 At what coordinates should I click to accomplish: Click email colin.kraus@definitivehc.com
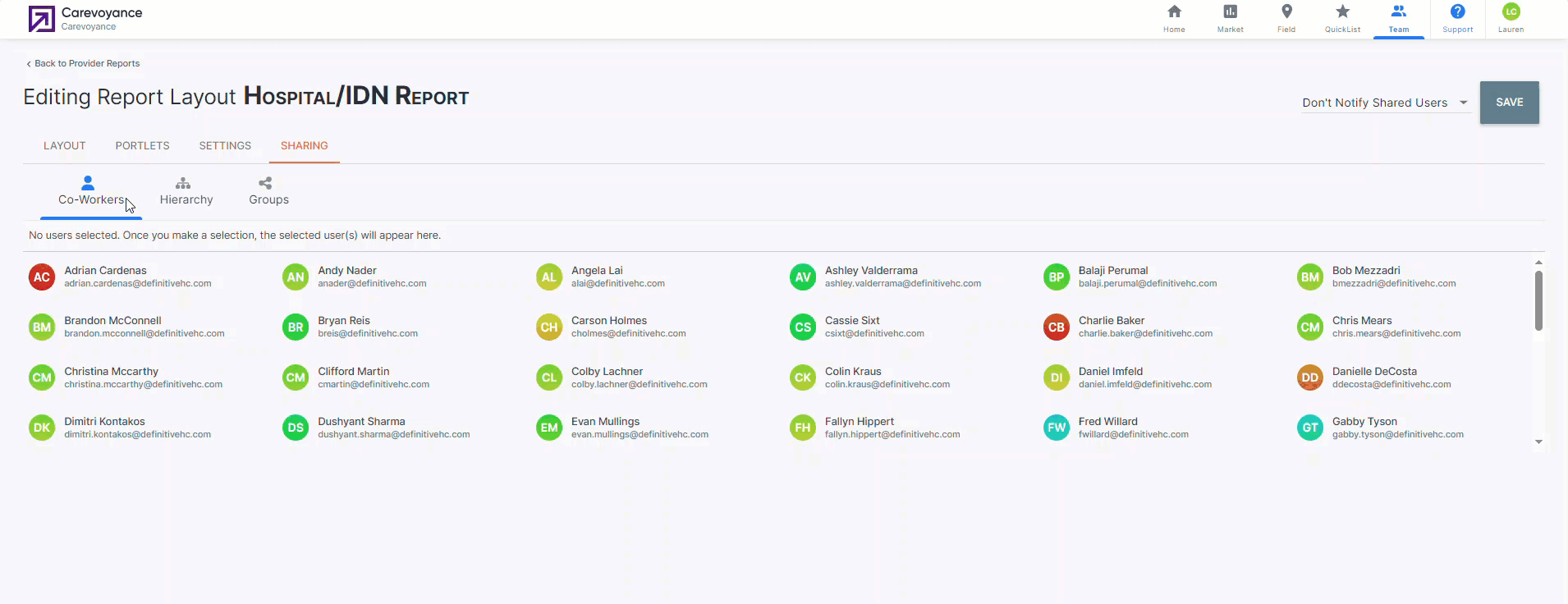pyautogui.click(x=887, y=385)
